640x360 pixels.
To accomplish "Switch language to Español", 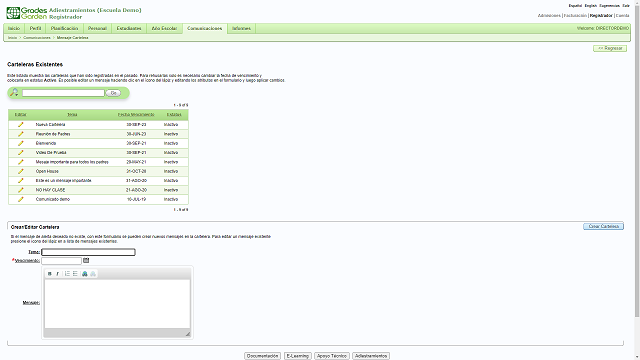I will pyautogui.click(x=575, y=6).
